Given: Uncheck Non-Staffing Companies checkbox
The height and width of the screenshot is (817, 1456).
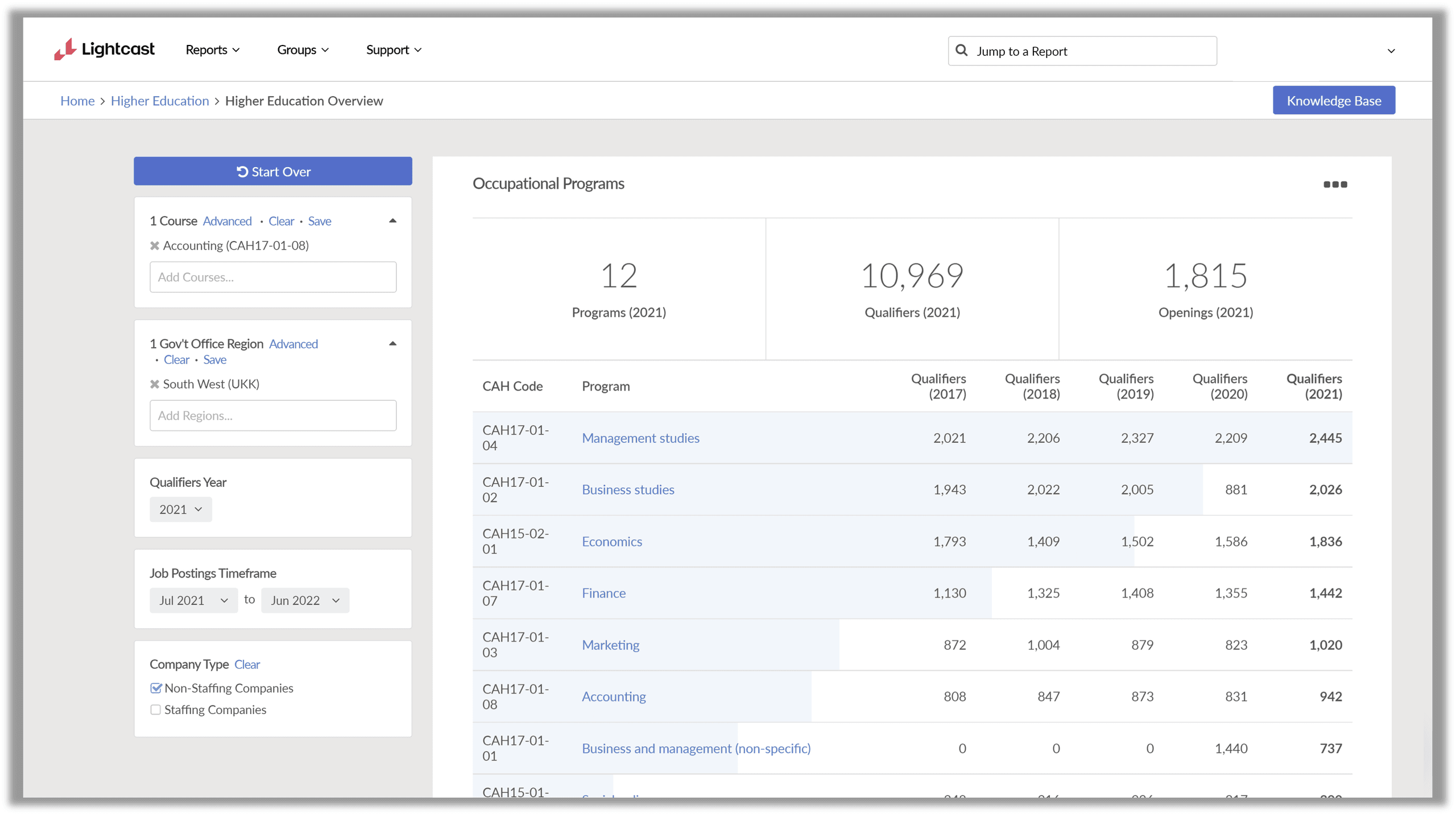Looking at the screenshot, I should 156,688.
